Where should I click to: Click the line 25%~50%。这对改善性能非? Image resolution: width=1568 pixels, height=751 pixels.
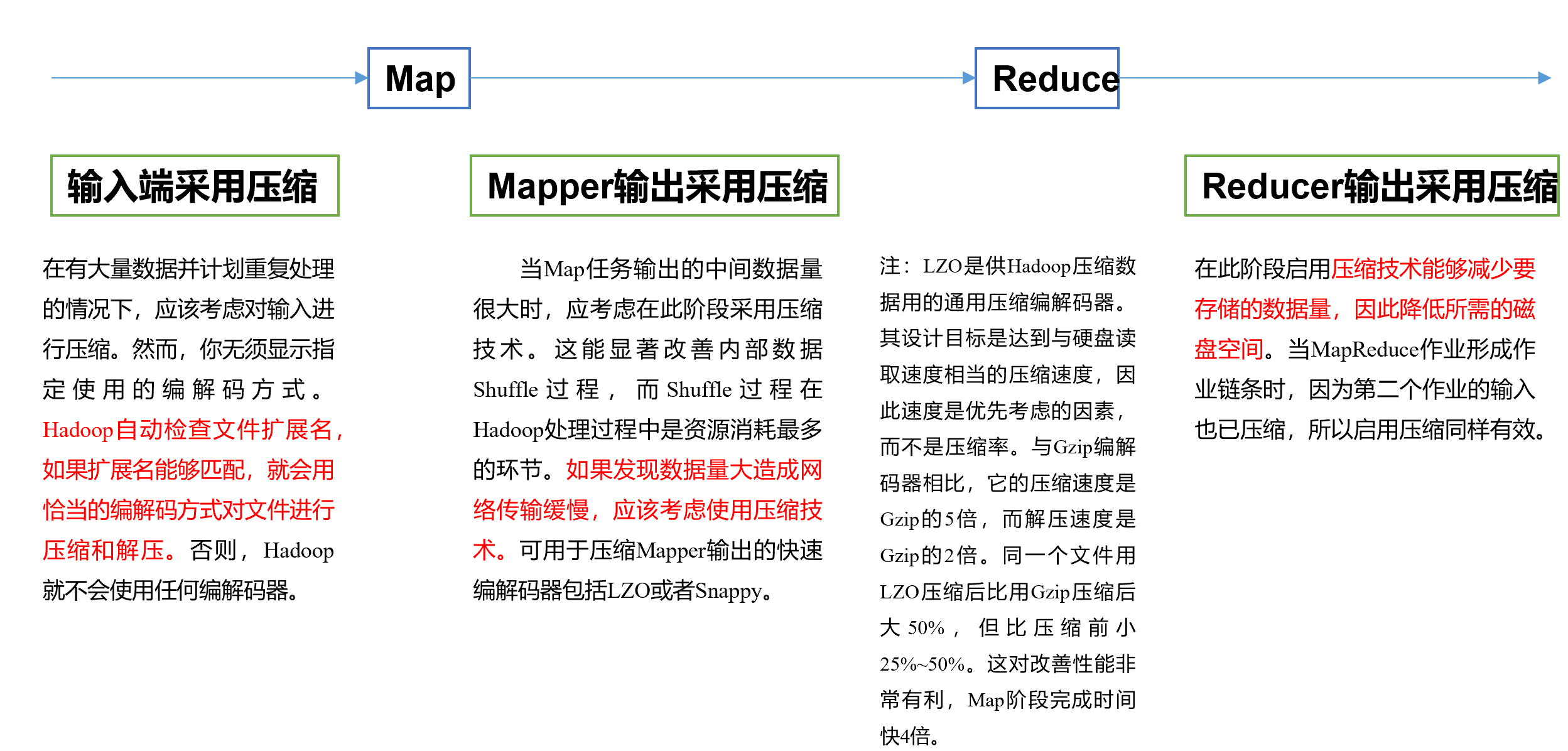coord(1008,664)
